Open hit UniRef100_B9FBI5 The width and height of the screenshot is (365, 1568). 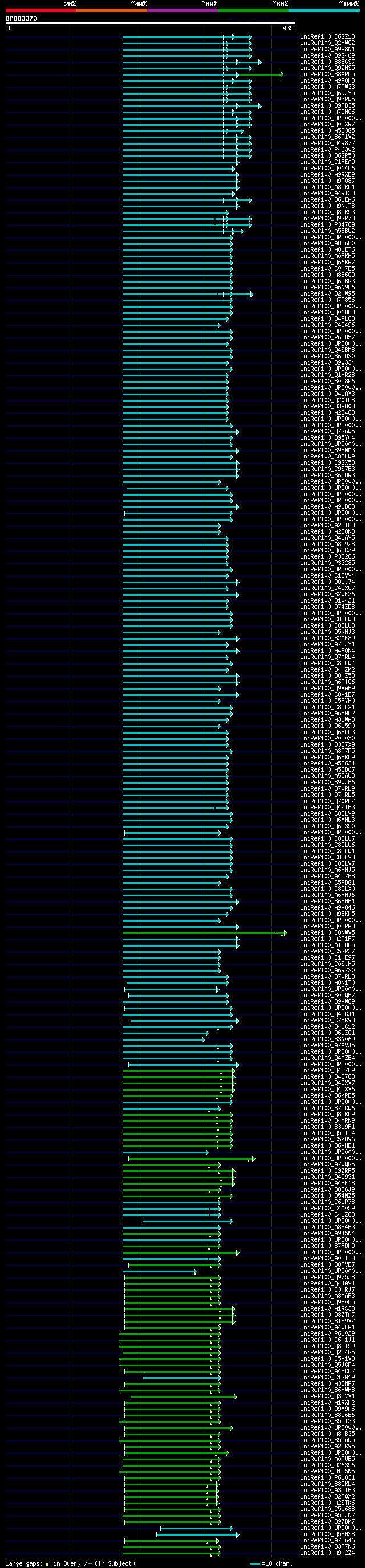point(327,106)
